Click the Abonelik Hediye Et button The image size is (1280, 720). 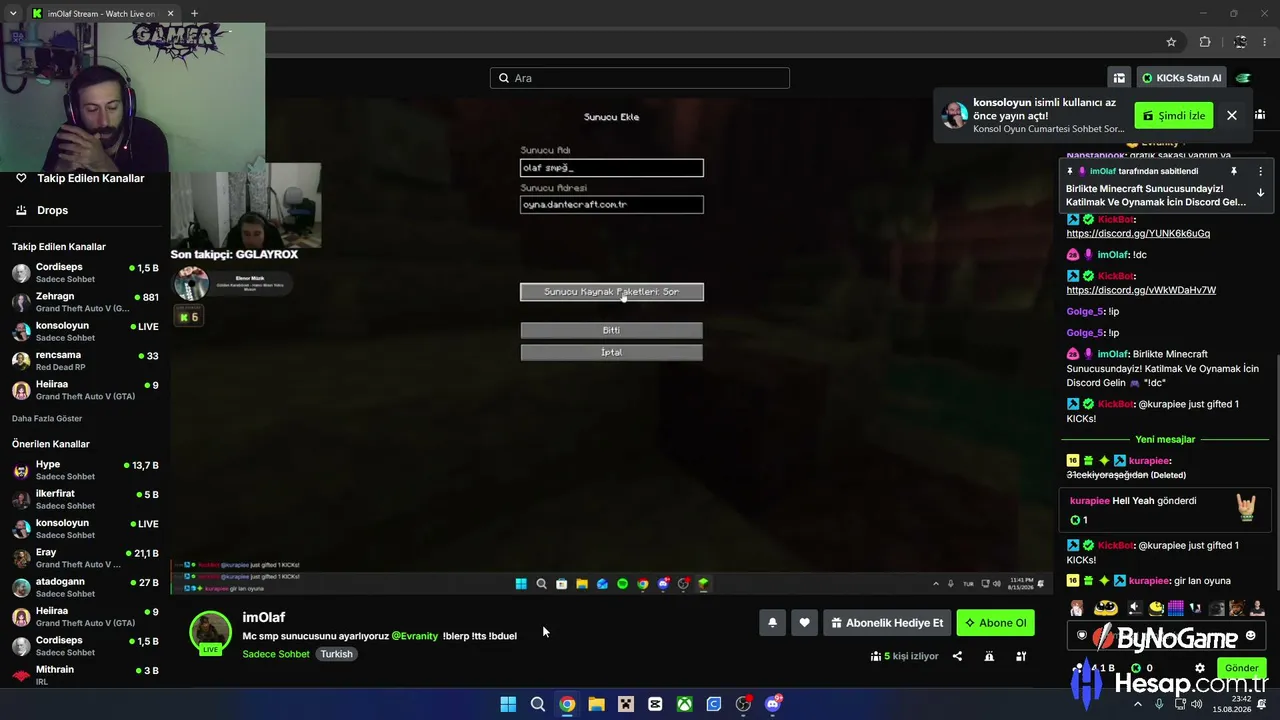point(887,623)
